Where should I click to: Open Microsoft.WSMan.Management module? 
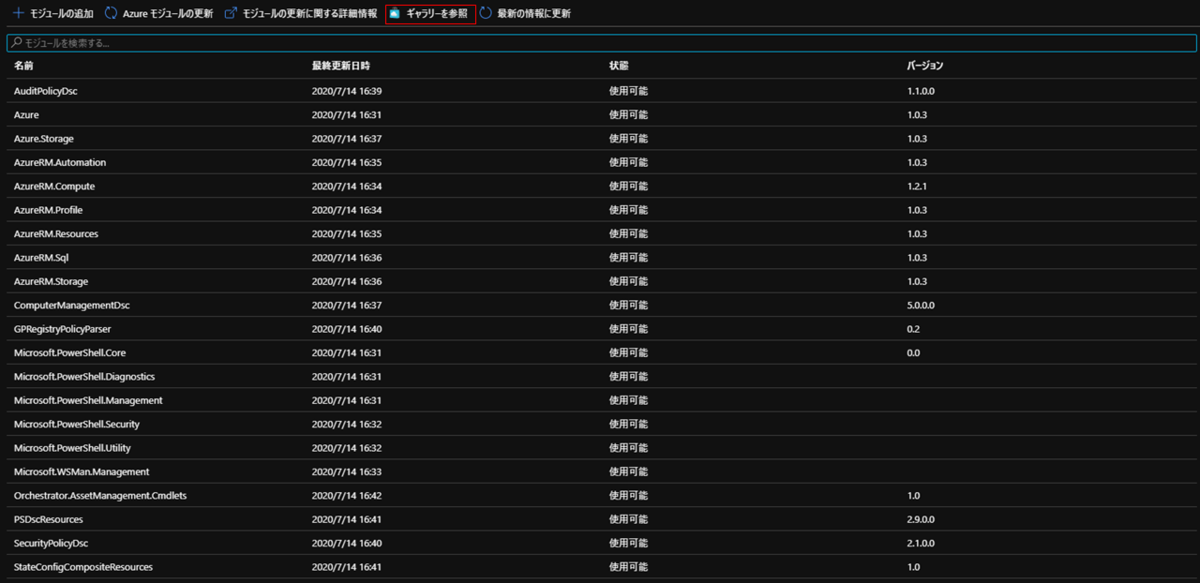tap(82, 472)
